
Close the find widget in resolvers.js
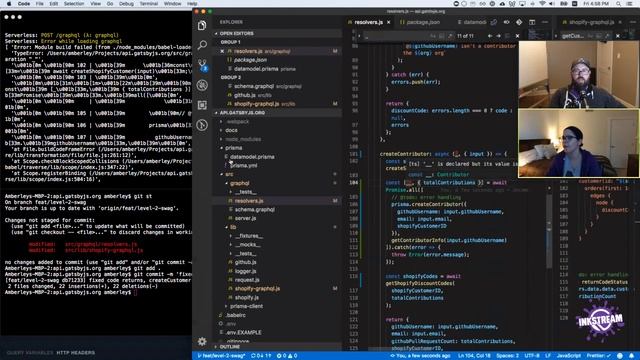tap(517, 36)
